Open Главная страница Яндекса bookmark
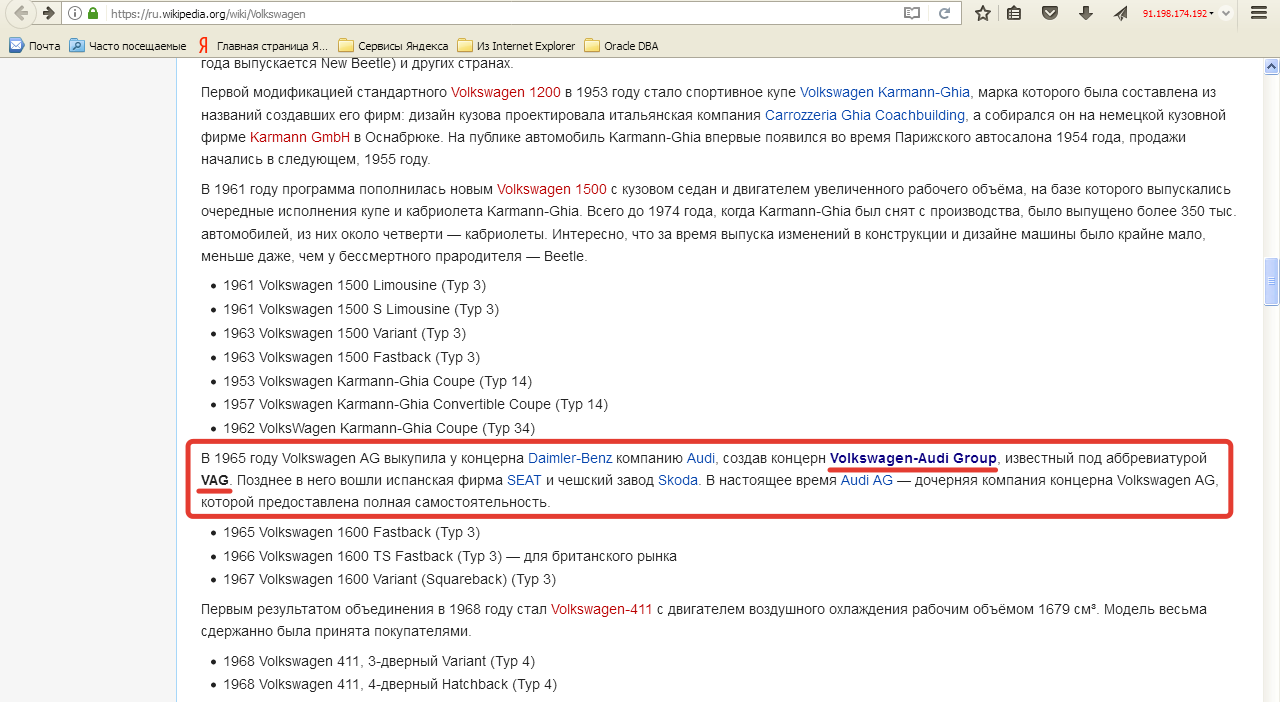 pos(263,45)
